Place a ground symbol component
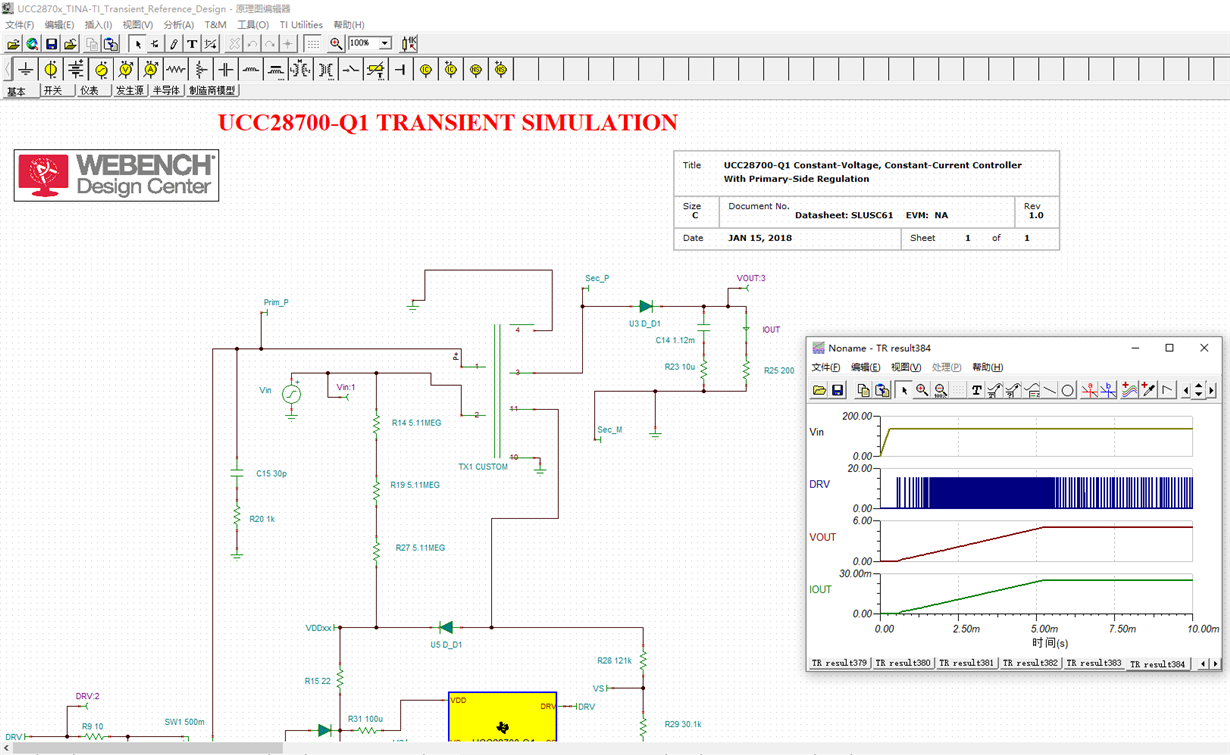 coord(26,69)
